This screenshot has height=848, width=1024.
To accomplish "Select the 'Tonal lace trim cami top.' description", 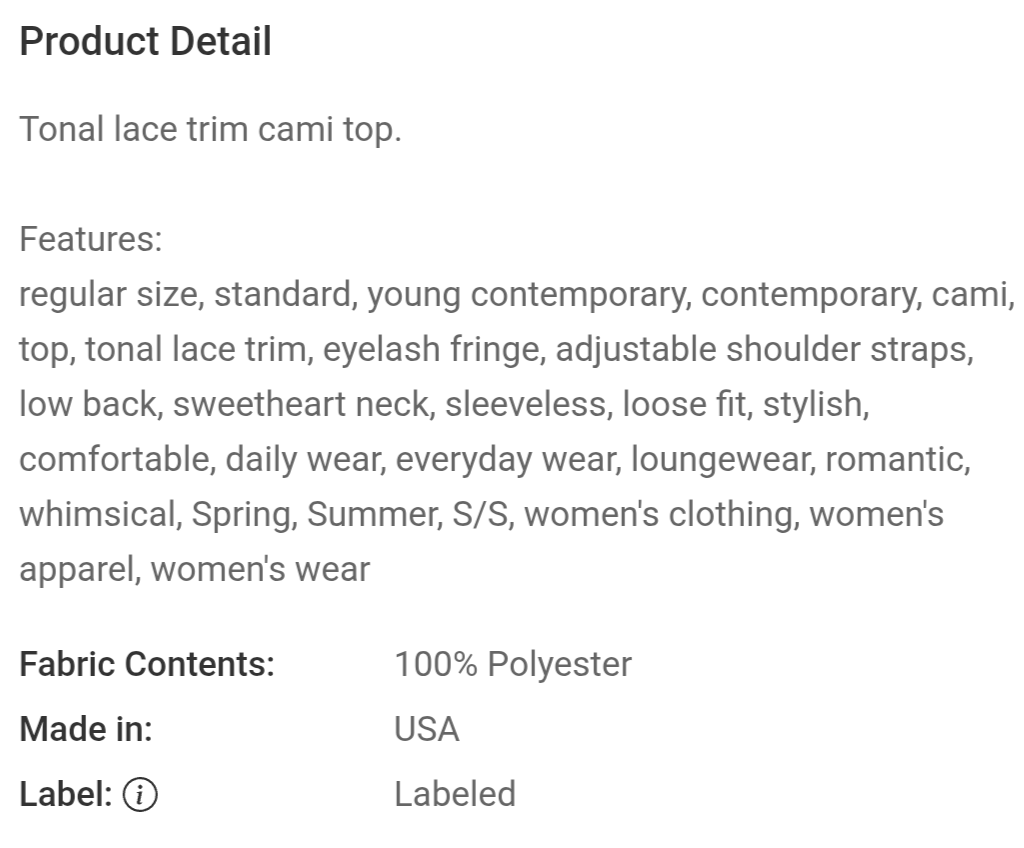I will [210, 129].
